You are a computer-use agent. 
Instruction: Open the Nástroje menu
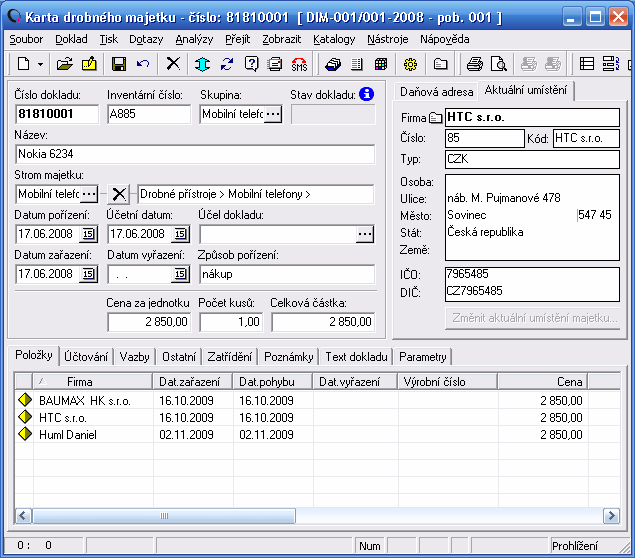click(388, 39)
